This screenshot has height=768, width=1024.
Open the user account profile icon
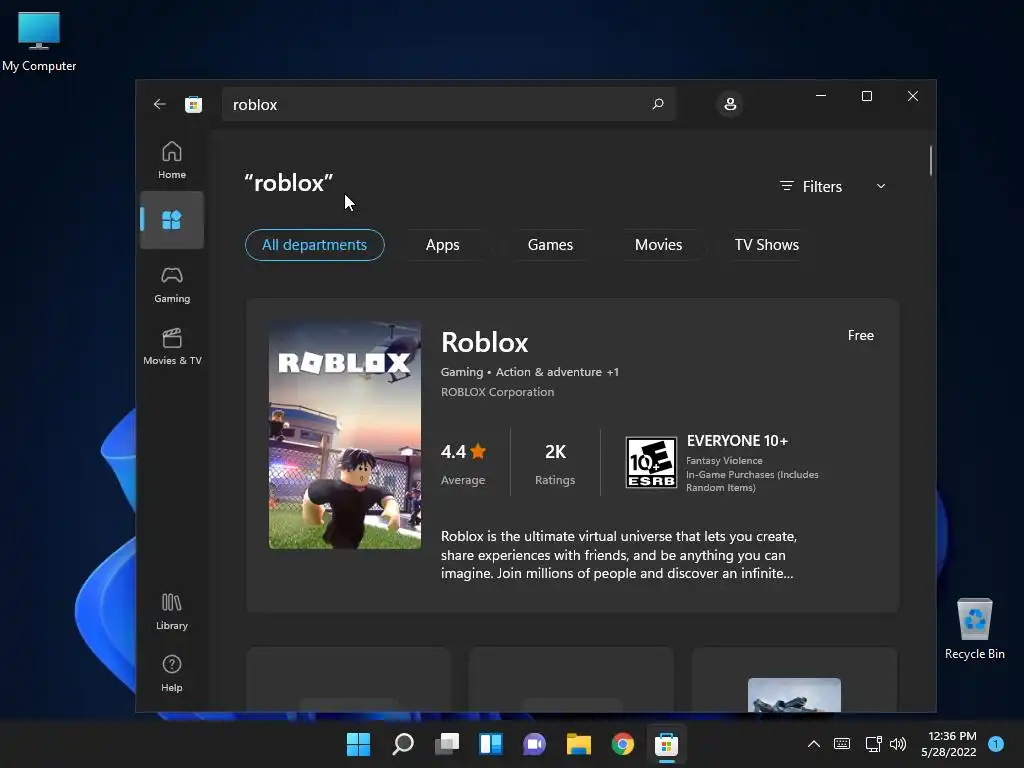(x=730, y=104)
